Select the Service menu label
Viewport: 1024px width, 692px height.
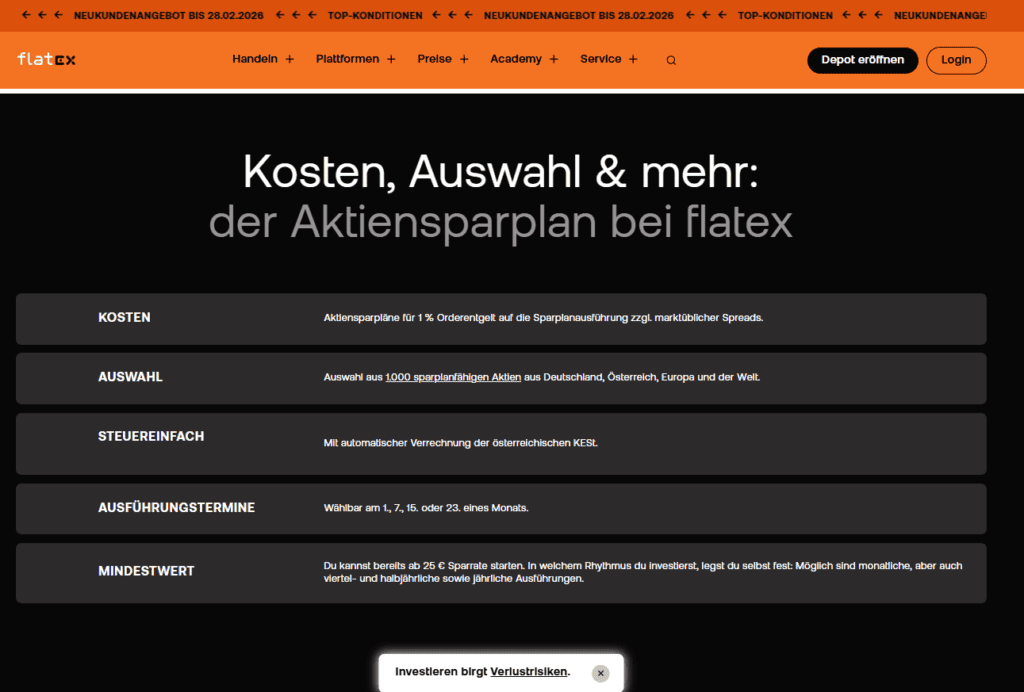(600, 59)
